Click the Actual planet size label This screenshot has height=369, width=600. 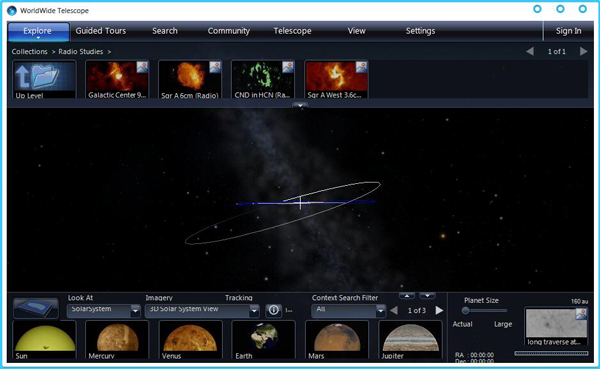click(463, 324)
